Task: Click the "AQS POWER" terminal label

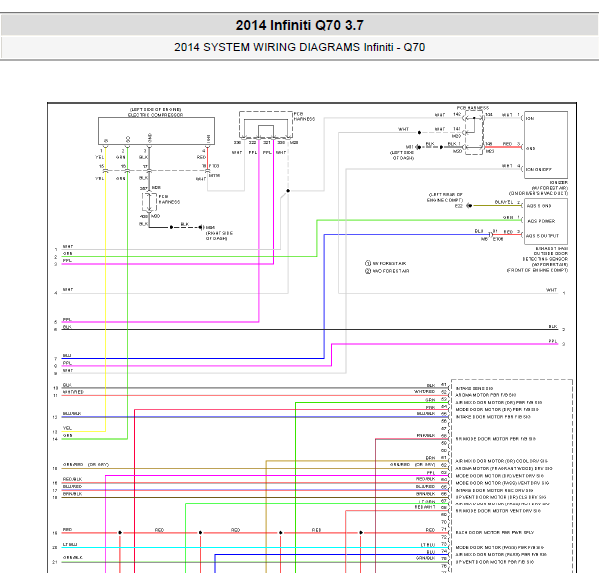Action: click(541, 221)
